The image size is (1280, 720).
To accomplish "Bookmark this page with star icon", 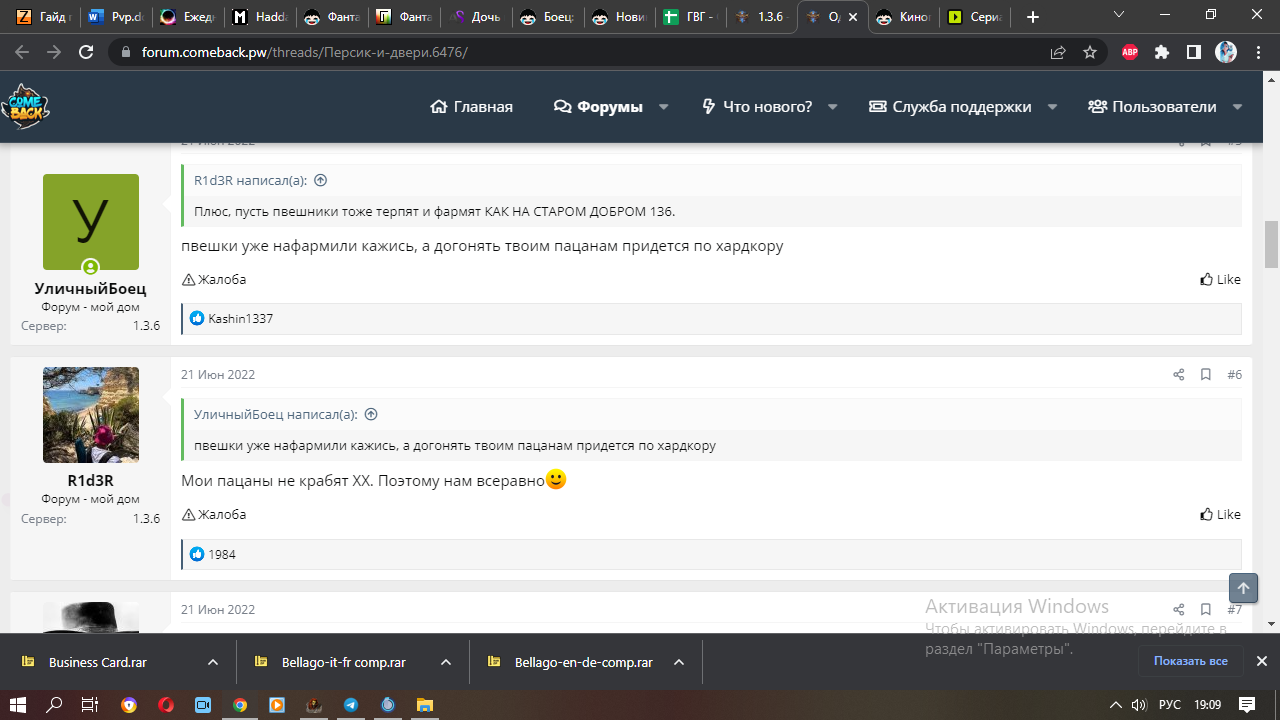I will point(1090,52).
